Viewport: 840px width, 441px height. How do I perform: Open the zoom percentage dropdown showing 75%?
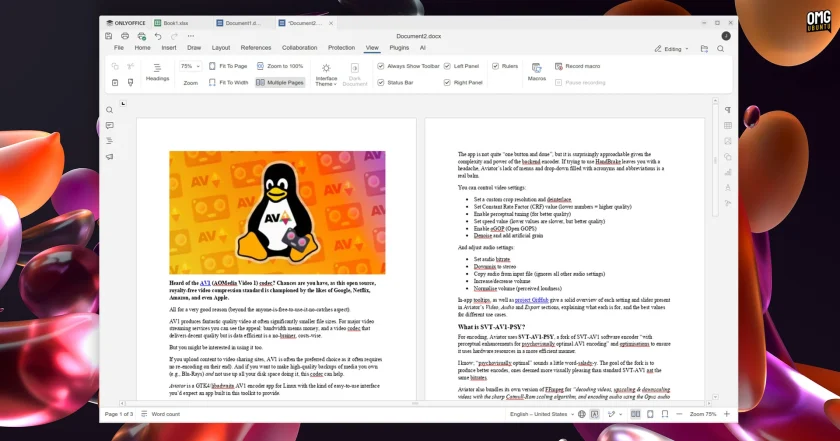190,66
